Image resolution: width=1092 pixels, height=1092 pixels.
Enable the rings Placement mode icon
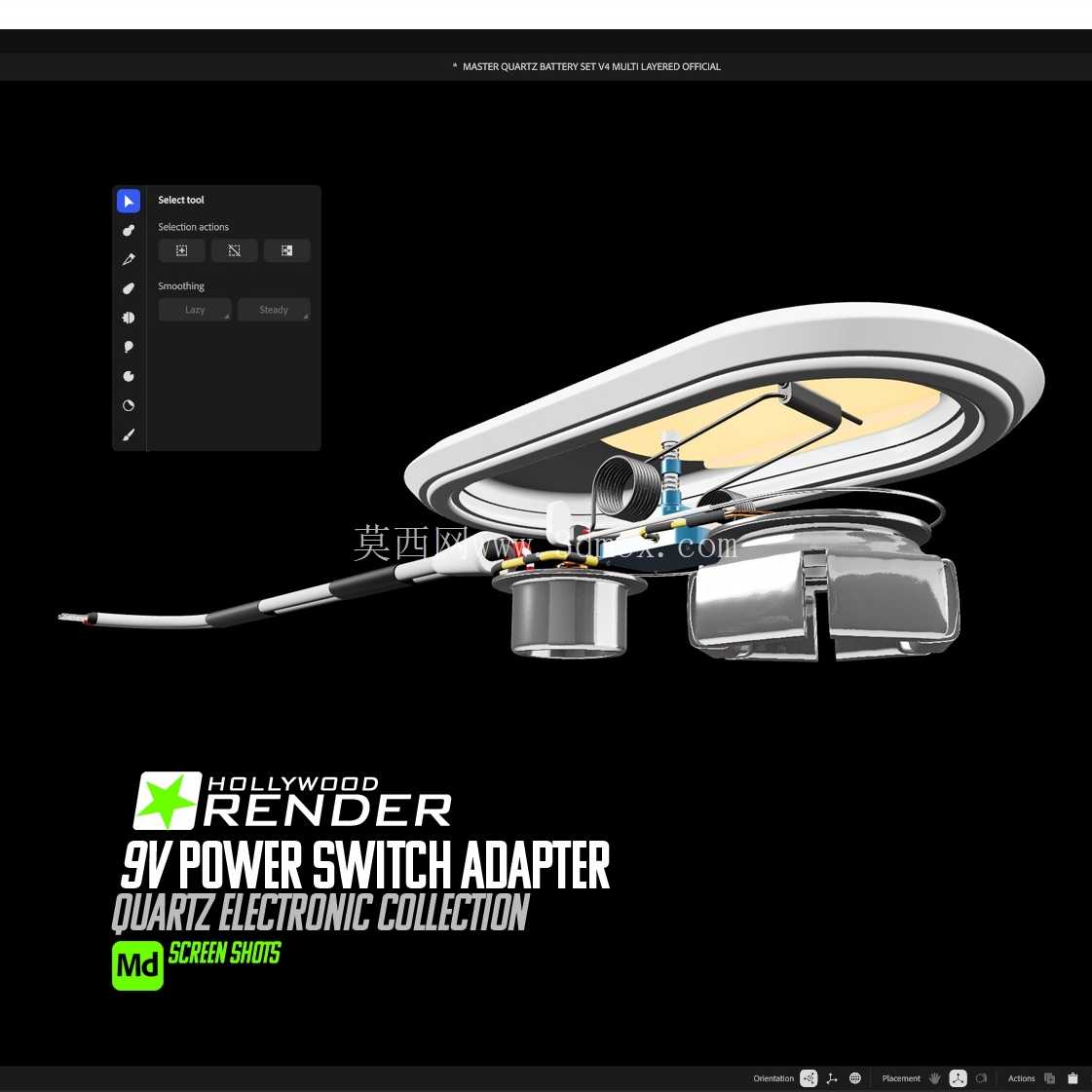[x=982, y=1078]
